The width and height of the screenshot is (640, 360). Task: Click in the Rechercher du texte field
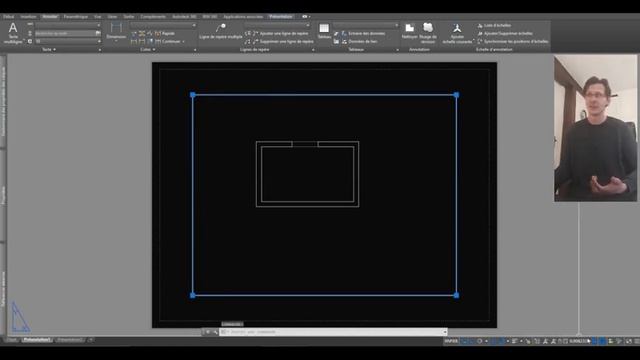coord(65,33)
